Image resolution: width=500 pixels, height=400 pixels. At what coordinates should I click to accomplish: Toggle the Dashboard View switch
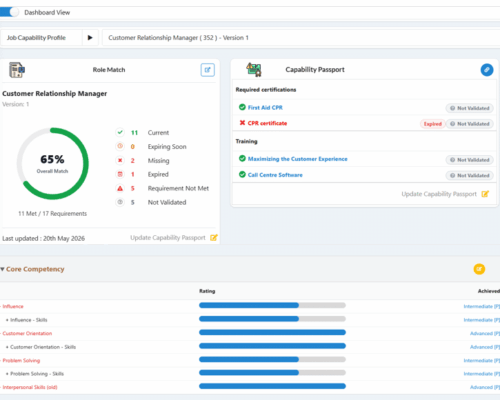click(x=9, y=12)
